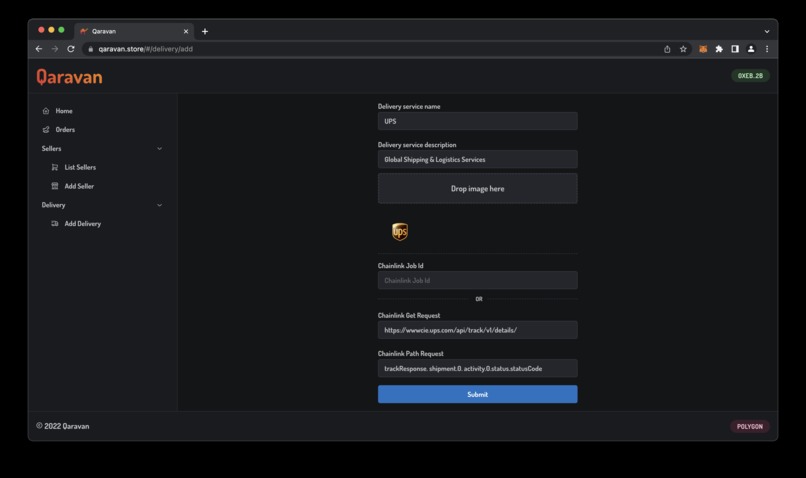Click the "Chainlink Path Request" label
The height and width of the screenshot is (478, 806).
tap(410, 354)
